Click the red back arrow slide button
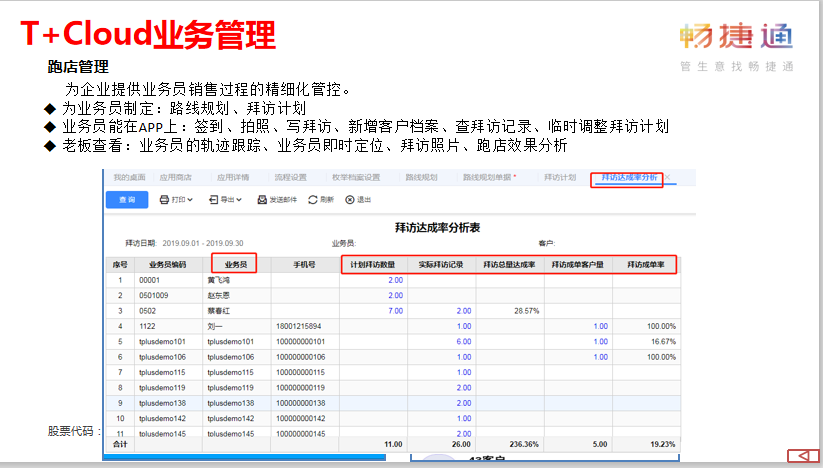 pyautogui.click(x=803, y=456)
